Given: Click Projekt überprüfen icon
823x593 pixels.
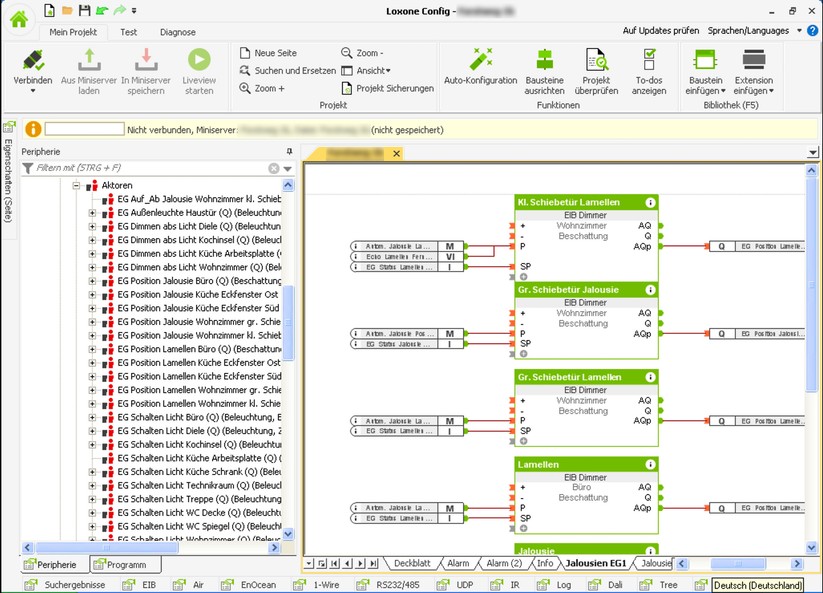Looking at the screenshot, I should coord(596,59).
